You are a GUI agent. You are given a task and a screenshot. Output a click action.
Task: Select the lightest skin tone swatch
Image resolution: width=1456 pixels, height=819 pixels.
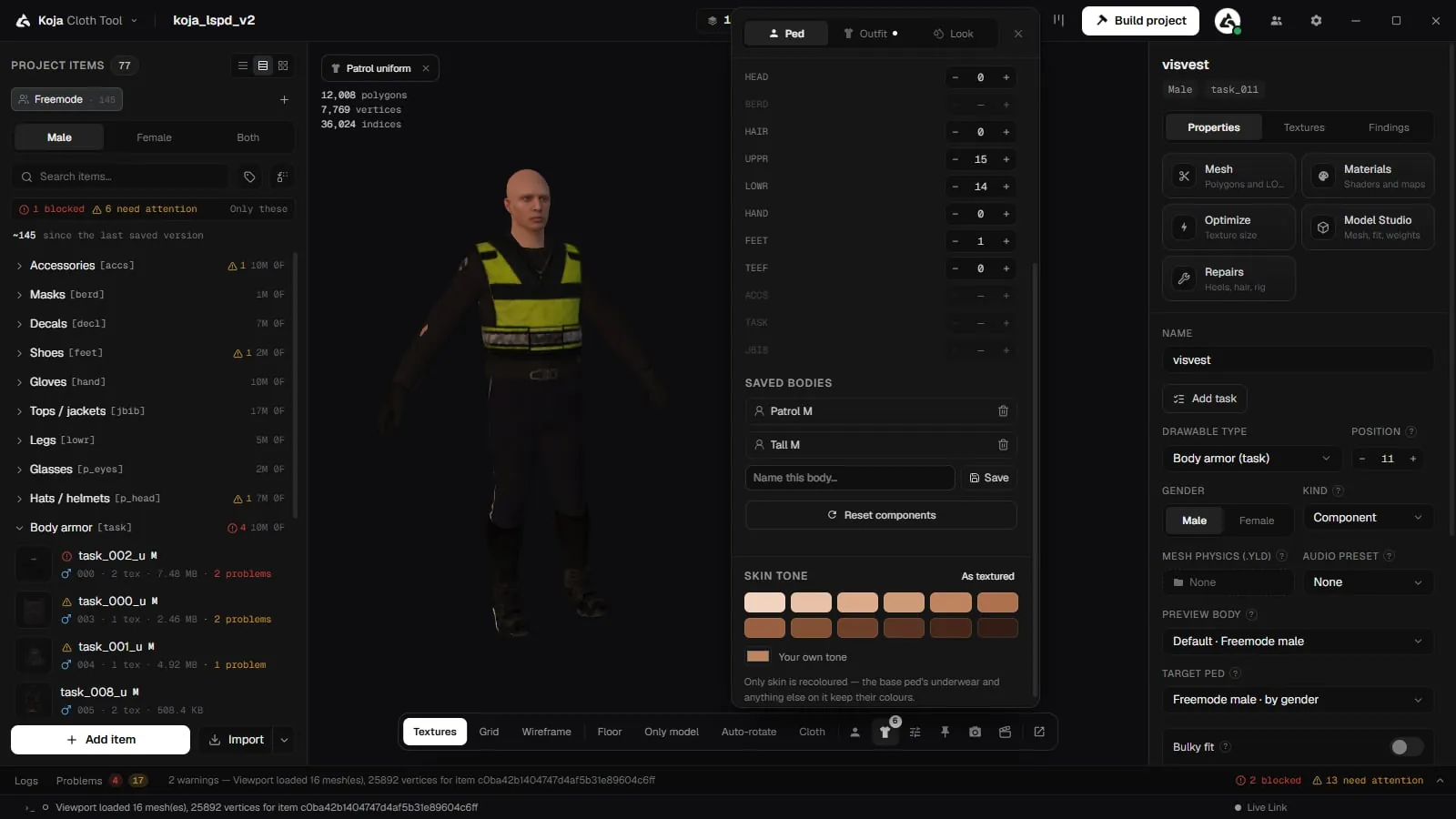(764, 602)
